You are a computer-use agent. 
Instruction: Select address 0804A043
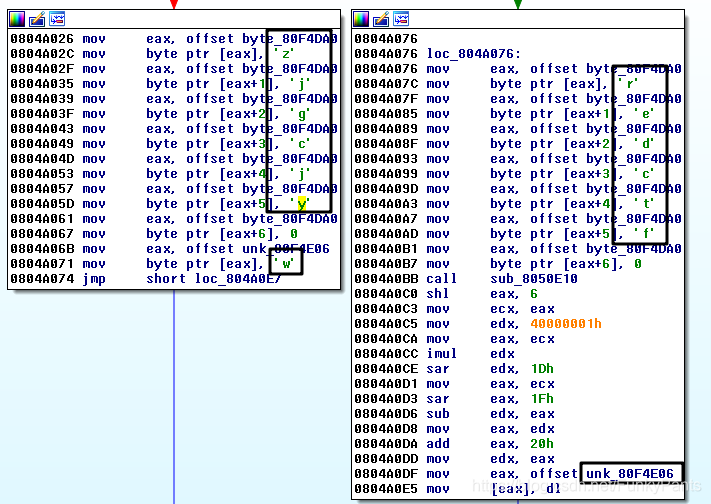click(42, 129)
